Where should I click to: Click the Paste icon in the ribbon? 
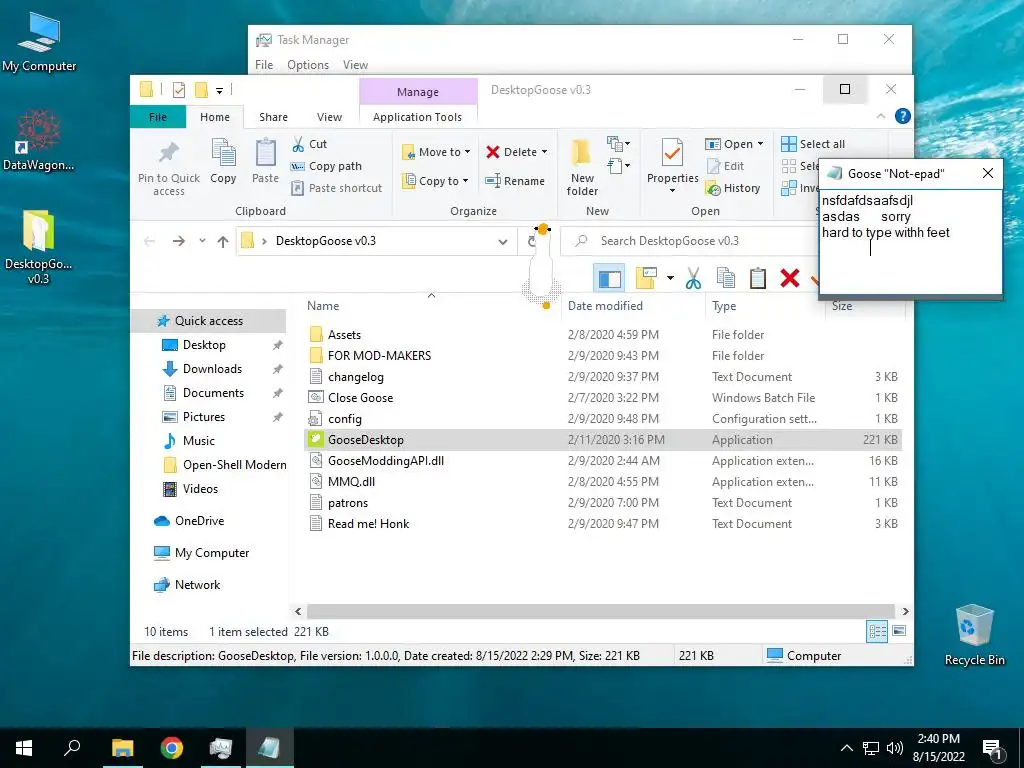coord(265,161)
